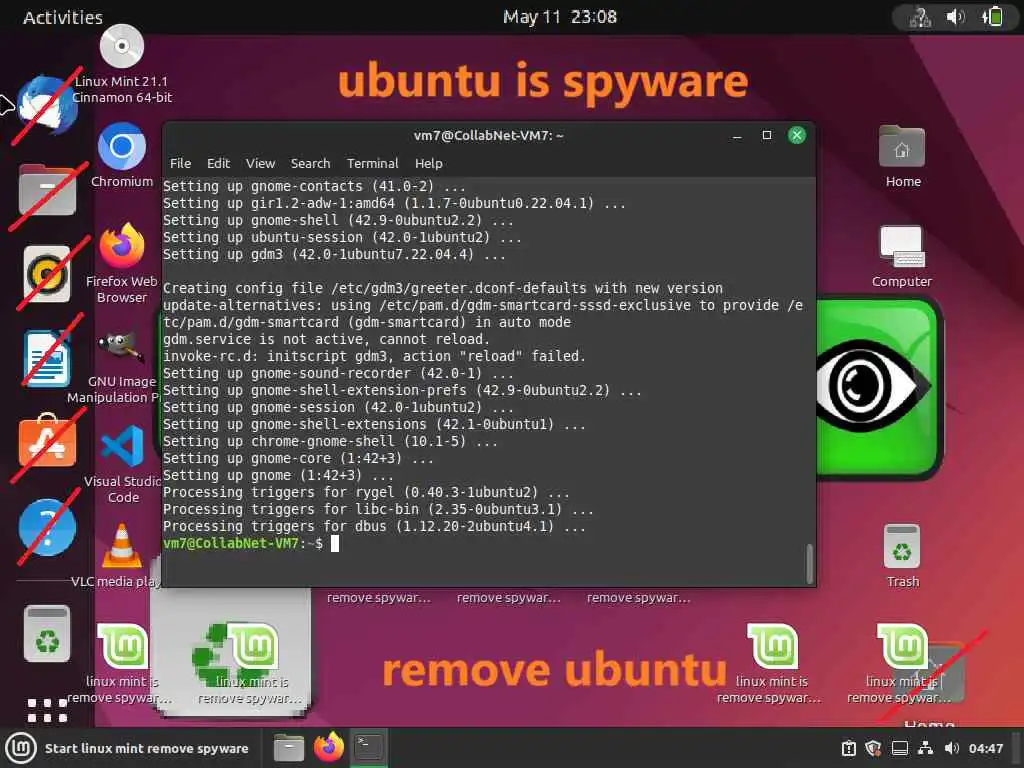Click the 04:47 clock in the bottom panel

(985, 748)
